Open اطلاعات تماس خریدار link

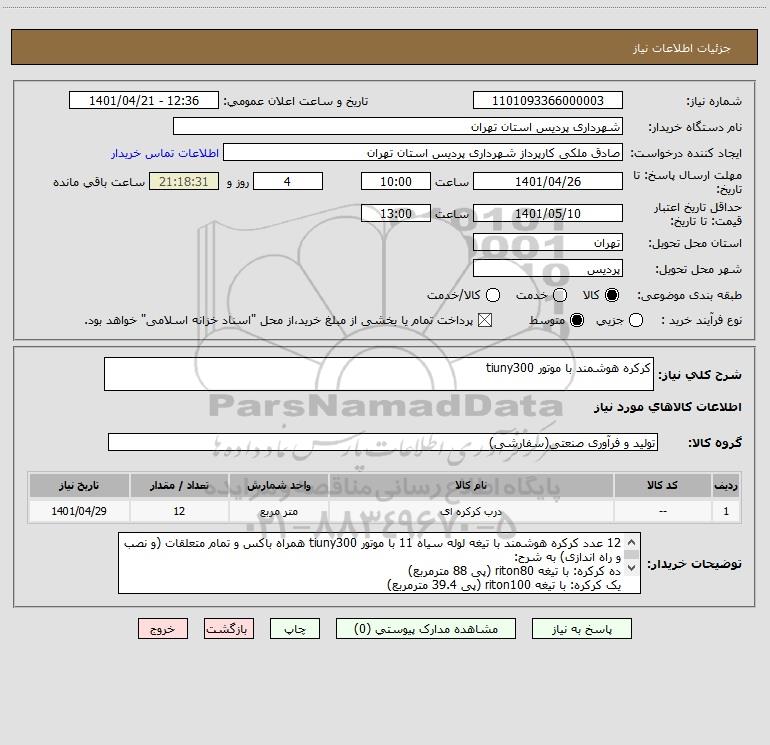(x=165, y=153)
